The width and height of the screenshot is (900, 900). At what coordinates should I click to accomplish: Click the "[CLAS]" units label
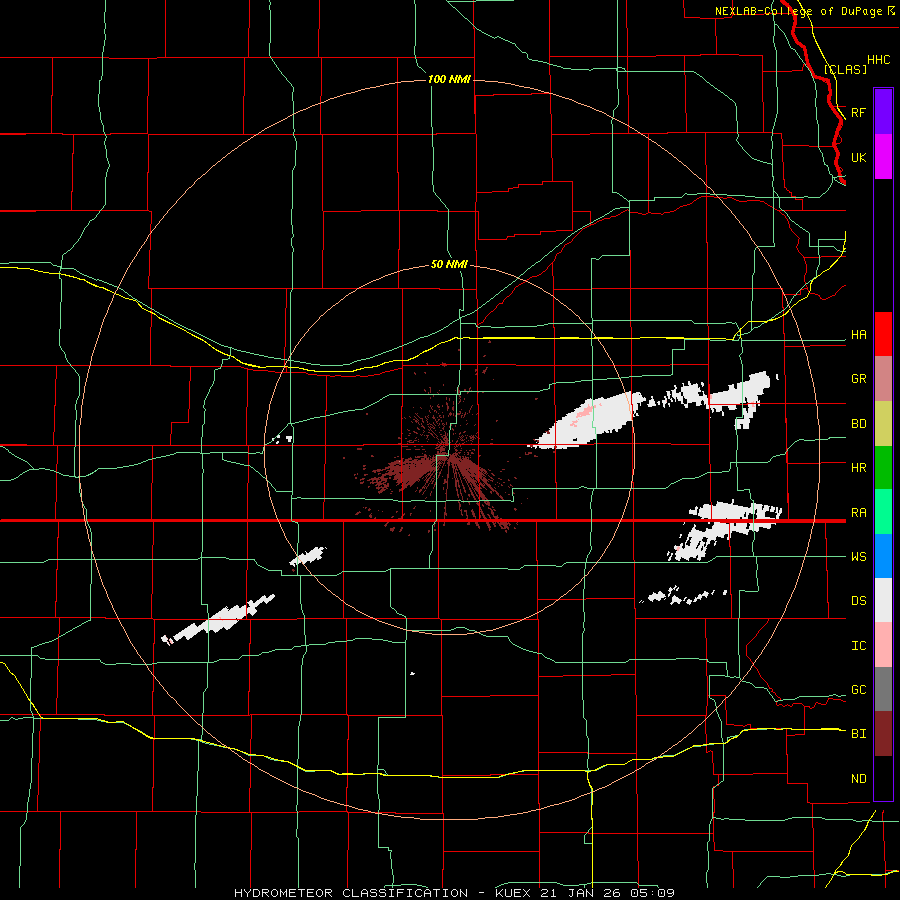(845, 69)
